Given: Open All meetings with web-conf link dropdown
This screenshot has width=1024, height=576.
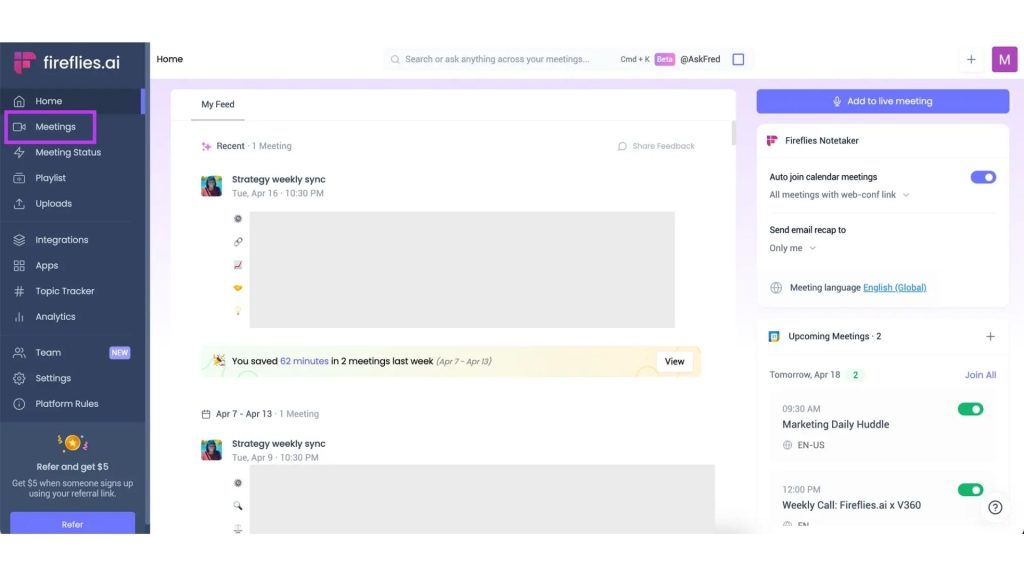Looking at the screenshot, I should pos(839,195).
